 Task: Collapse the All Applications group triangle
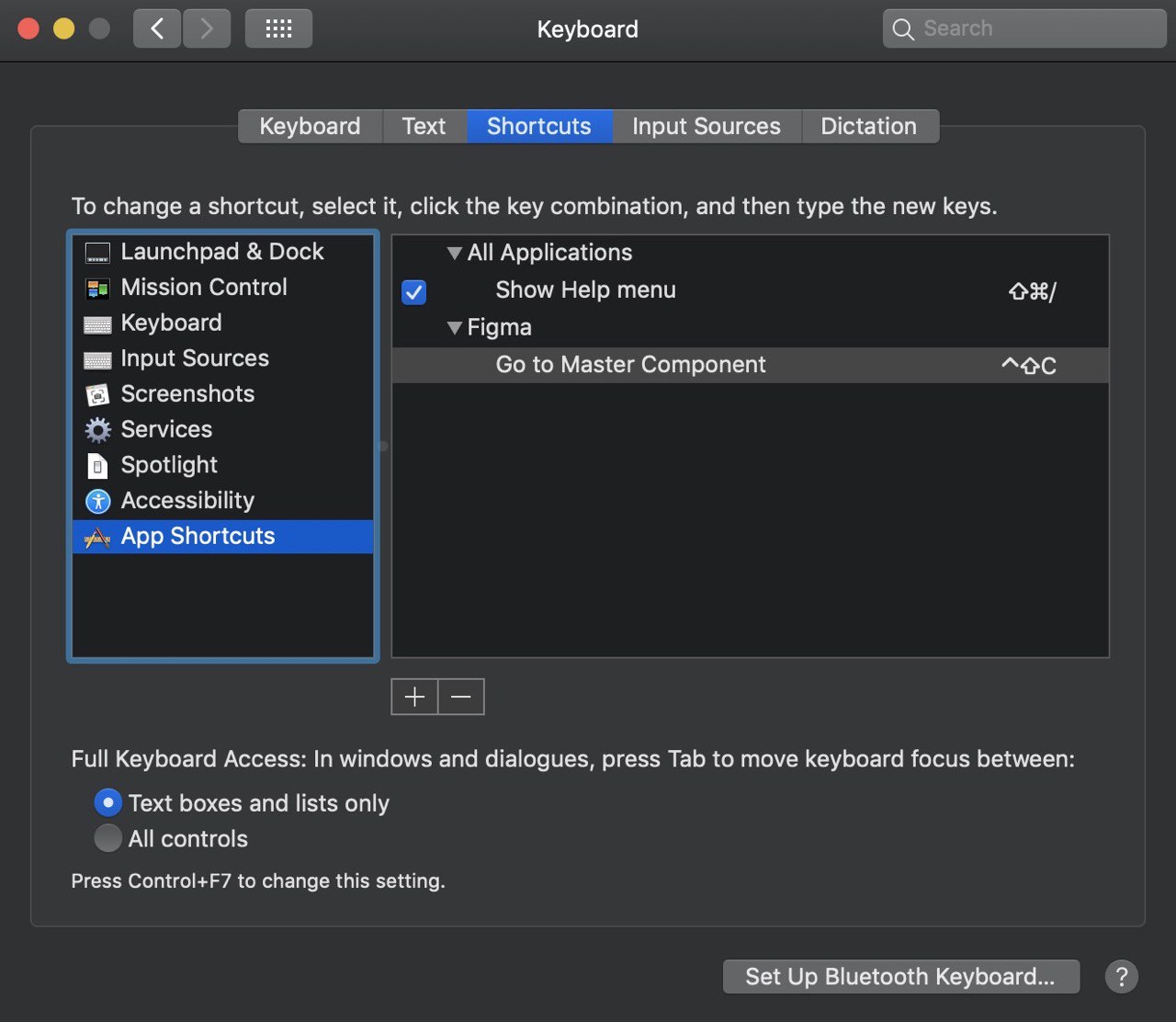(454, 253)
